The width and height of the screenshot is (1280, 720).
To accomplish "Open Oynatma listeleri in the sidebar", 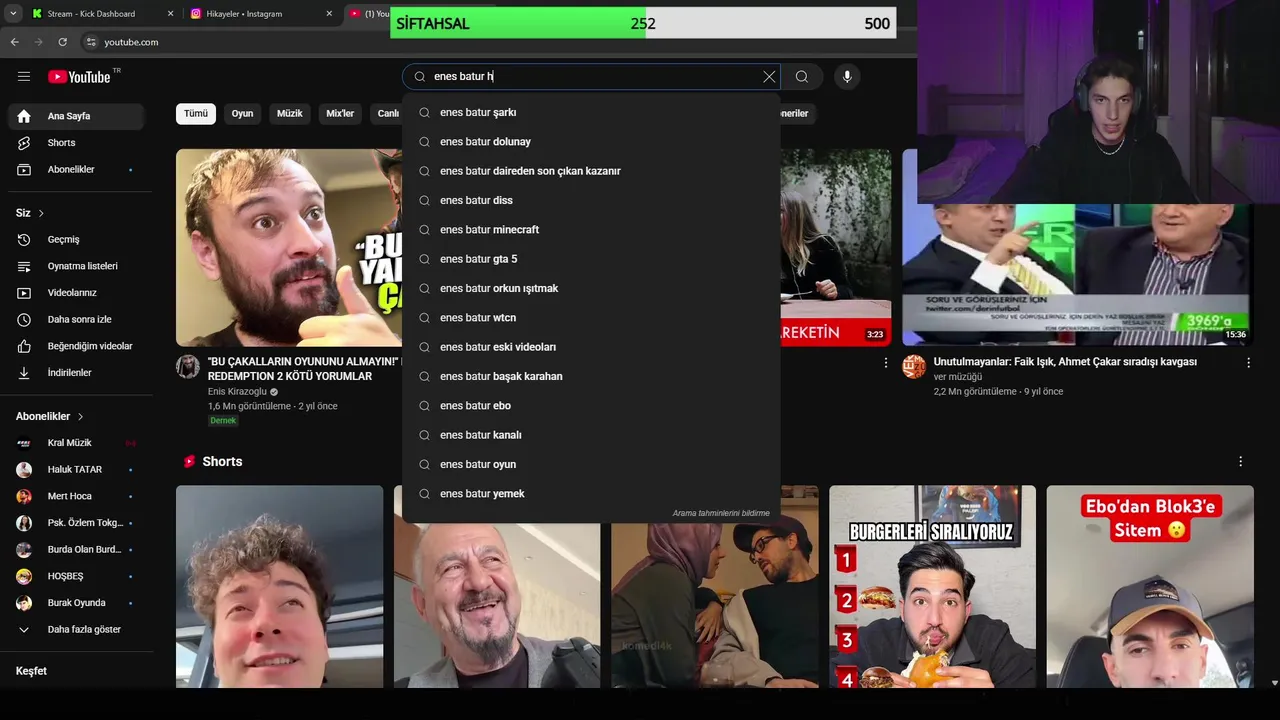I will [76, 266].
